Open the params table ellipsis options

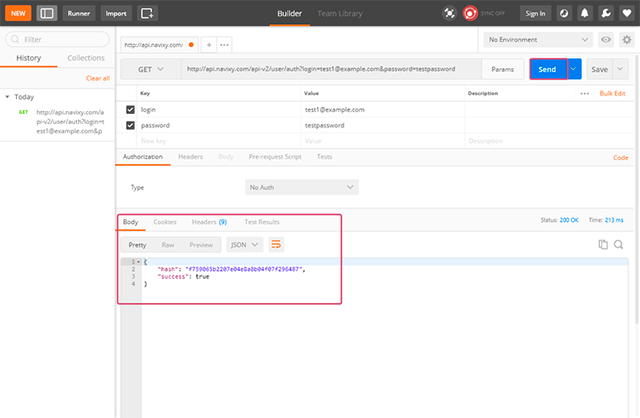[584, 93]
